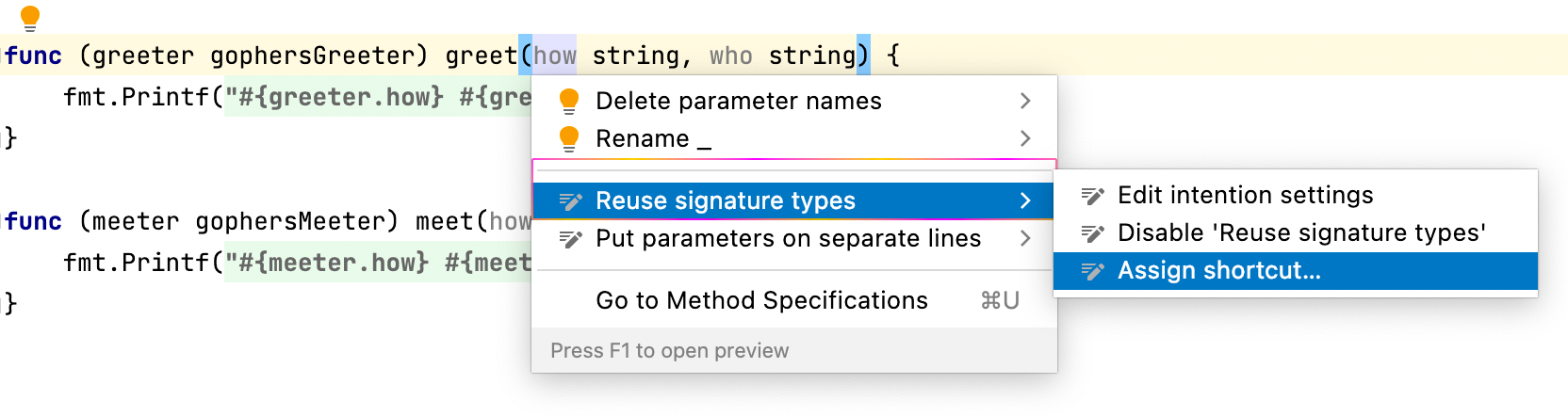Click the pencil icon beside Disable 'Reuse signature types'
Image resolution: width=1568 pixels, height=416 pixels.
(x=1092, y=232)
